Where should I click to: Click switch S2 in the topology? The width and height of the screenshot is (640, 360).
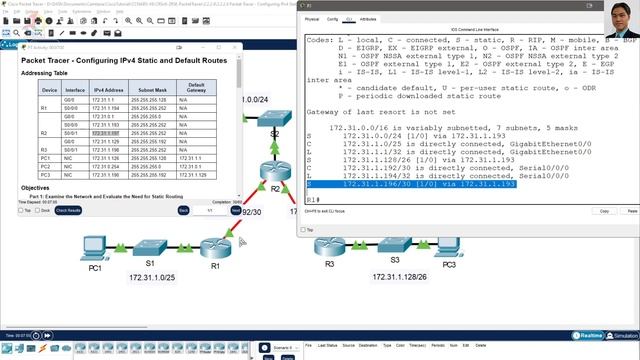click(x=275, y=118)
